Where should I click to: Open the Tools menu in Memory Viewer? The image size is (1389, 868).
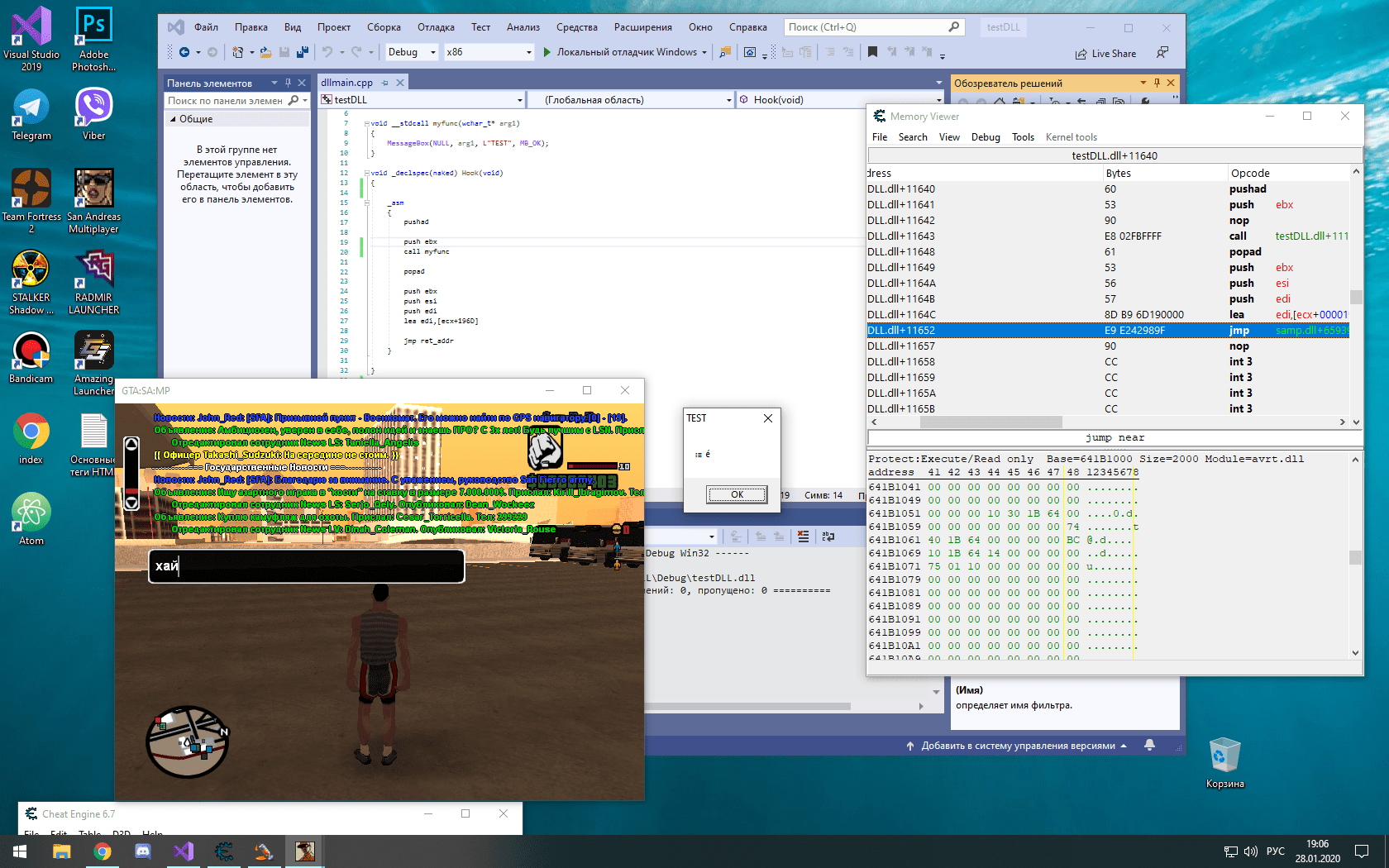point(1023,137)
